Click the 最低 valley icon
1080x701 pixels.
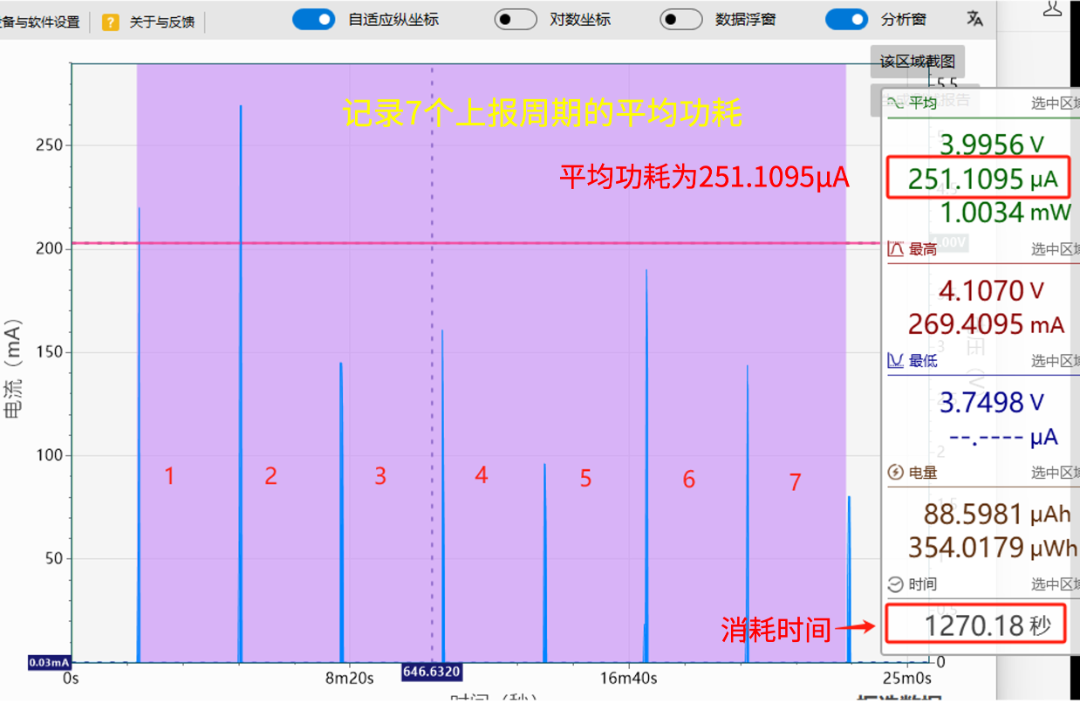coord(895,360)
